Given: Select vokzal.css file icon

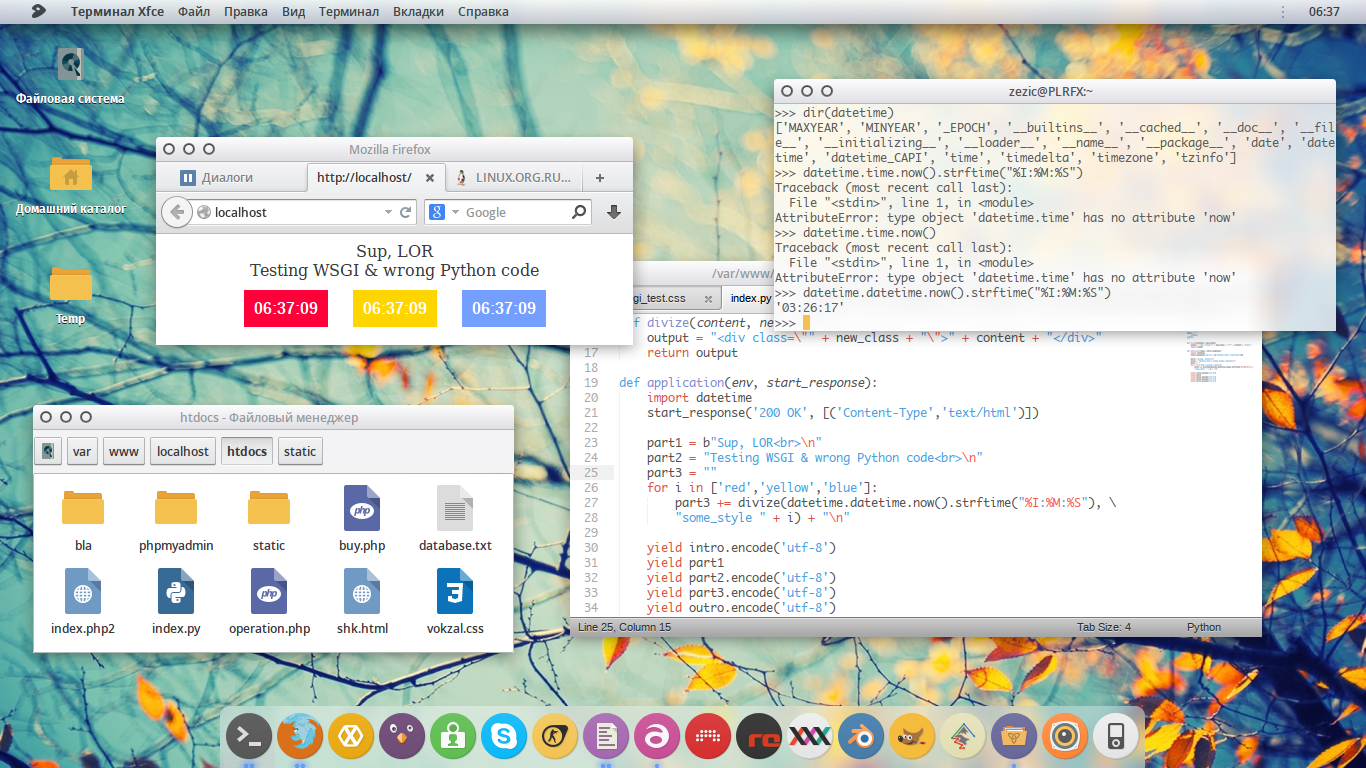Looking at the screenshot, I should pyautogui.click(x=455, y=601).
